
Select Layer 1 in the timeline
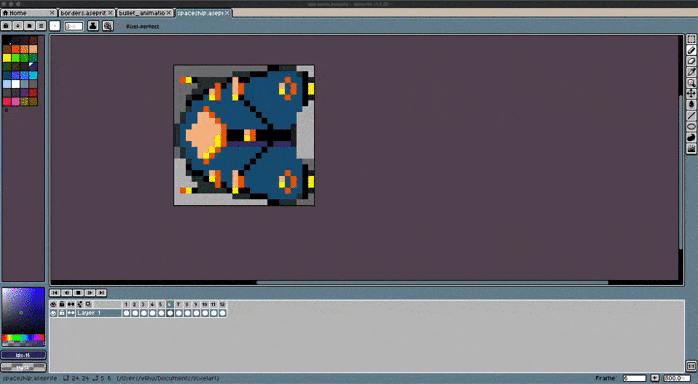98,313
